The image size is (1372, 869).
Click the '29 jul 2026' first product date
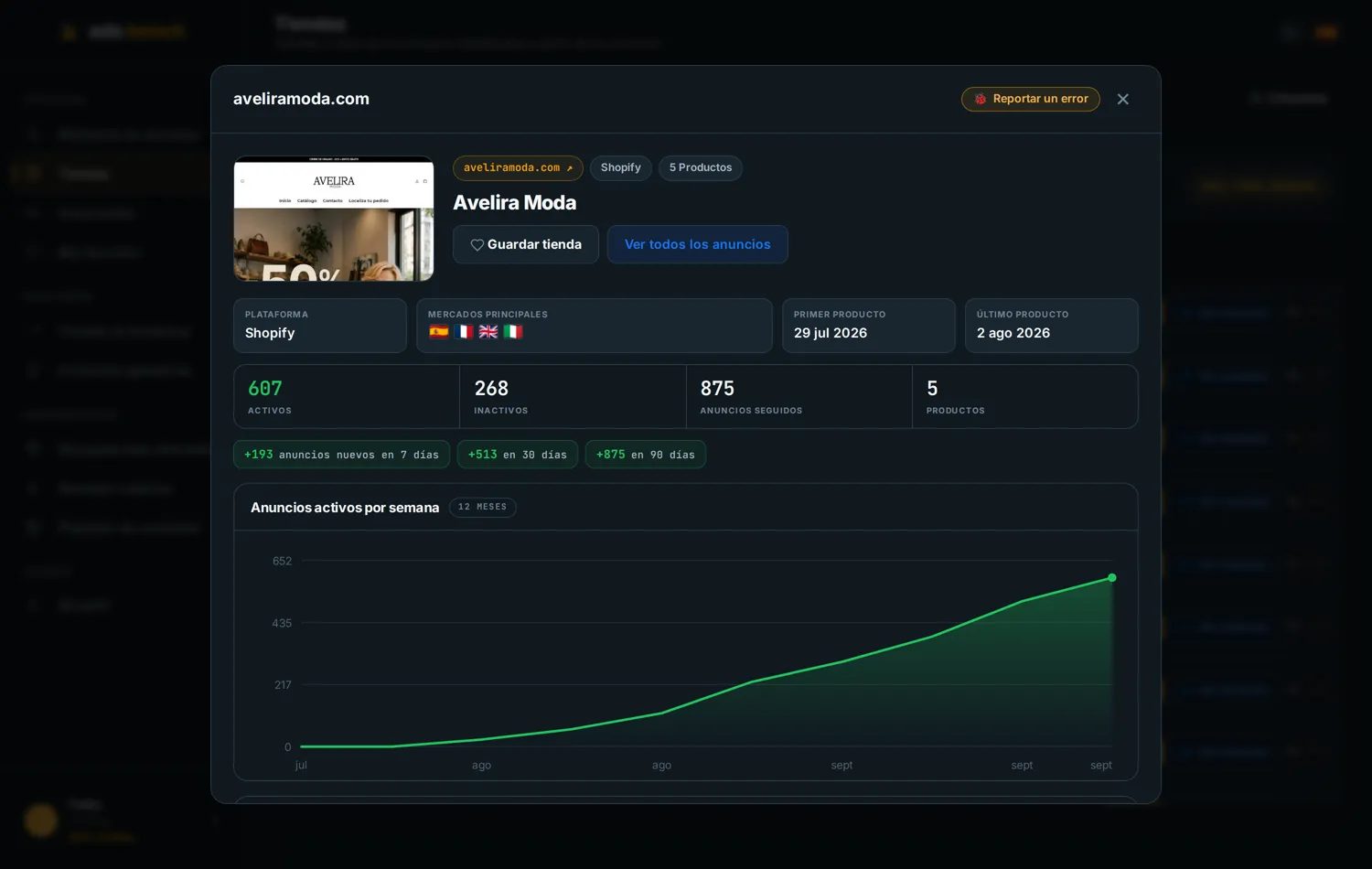831,333
